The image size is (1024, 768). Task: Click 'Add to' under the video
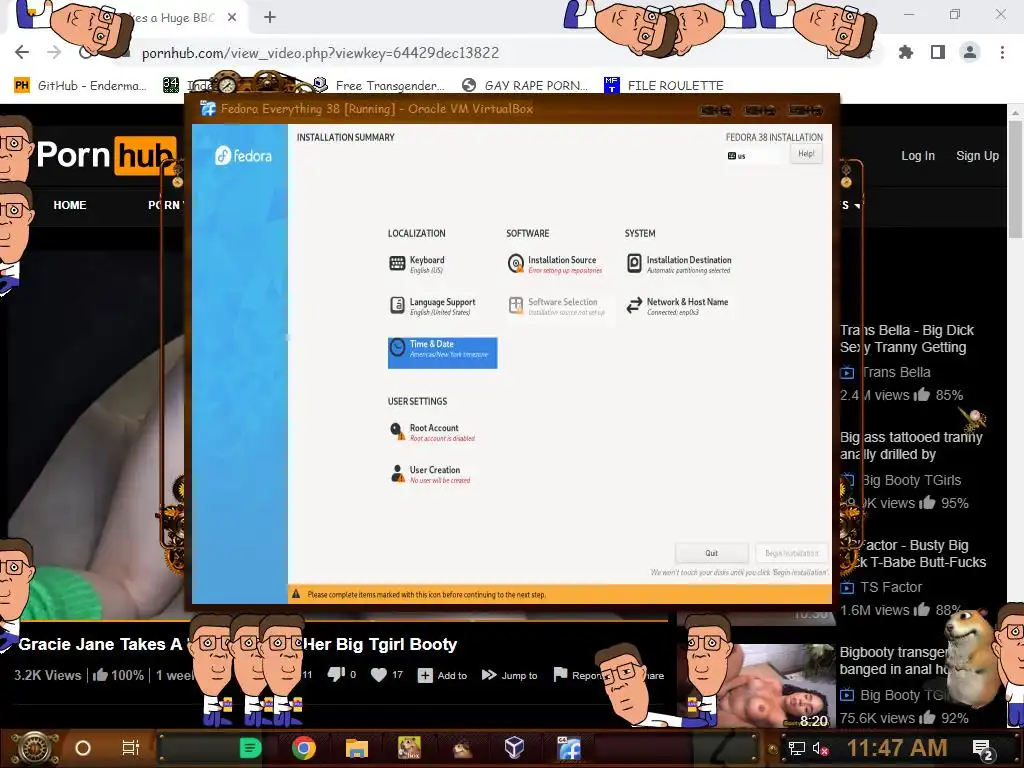tap(442, 675)
